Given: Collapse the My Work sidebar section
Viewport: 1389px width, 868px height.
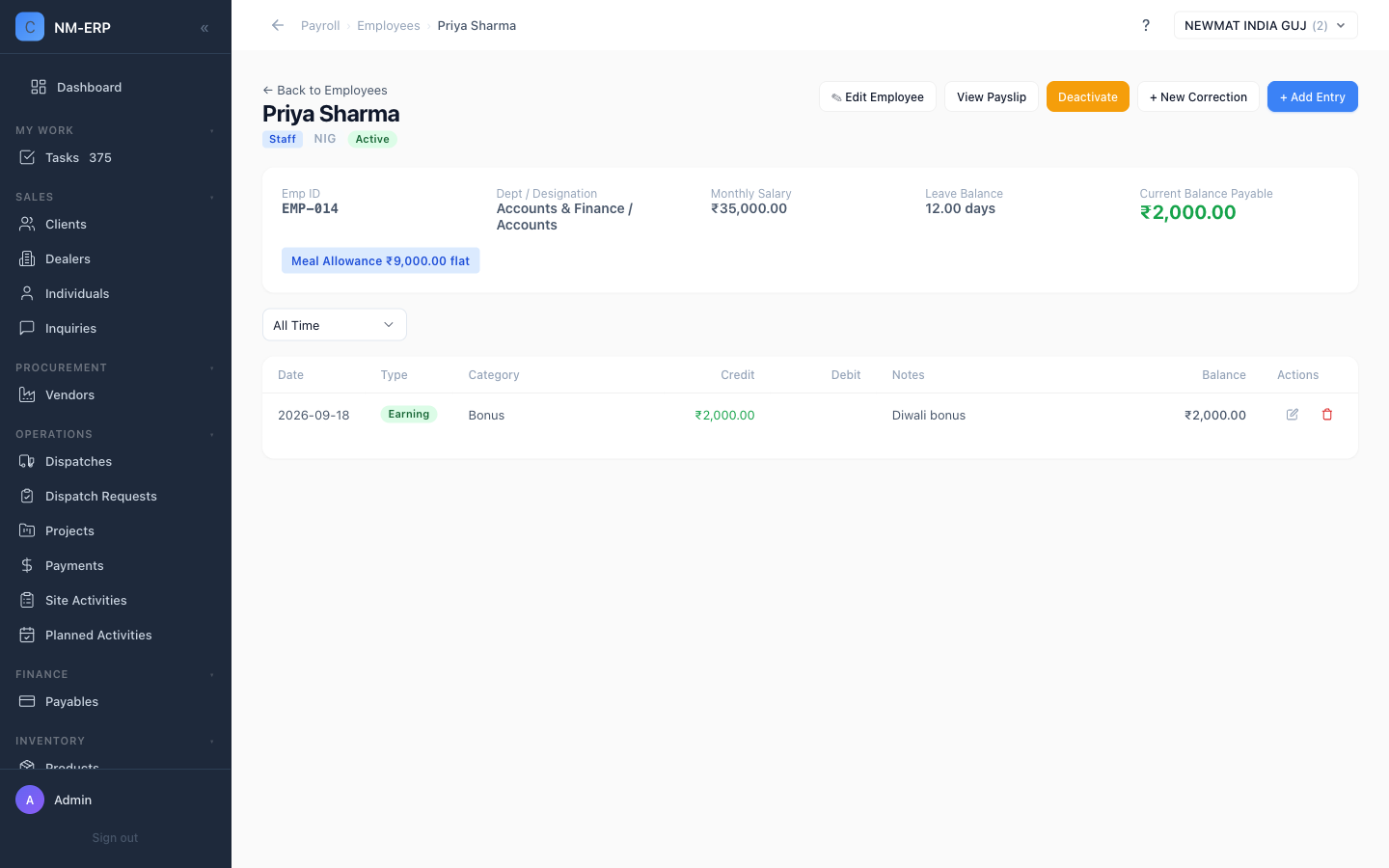Looking at the screenshot, I should (x=212, y=130).
